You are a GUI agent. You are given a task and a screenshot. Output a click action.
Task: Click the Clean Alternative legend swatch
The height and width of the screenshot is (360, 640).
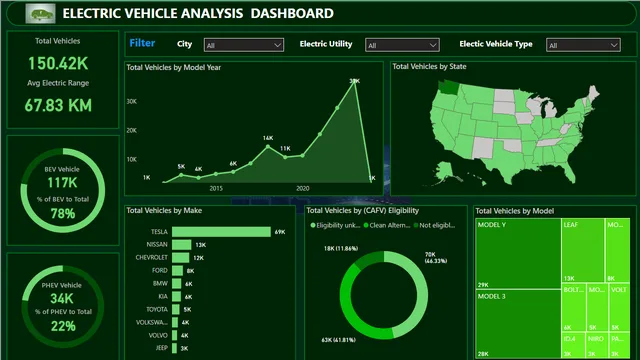tap(366, 225)
